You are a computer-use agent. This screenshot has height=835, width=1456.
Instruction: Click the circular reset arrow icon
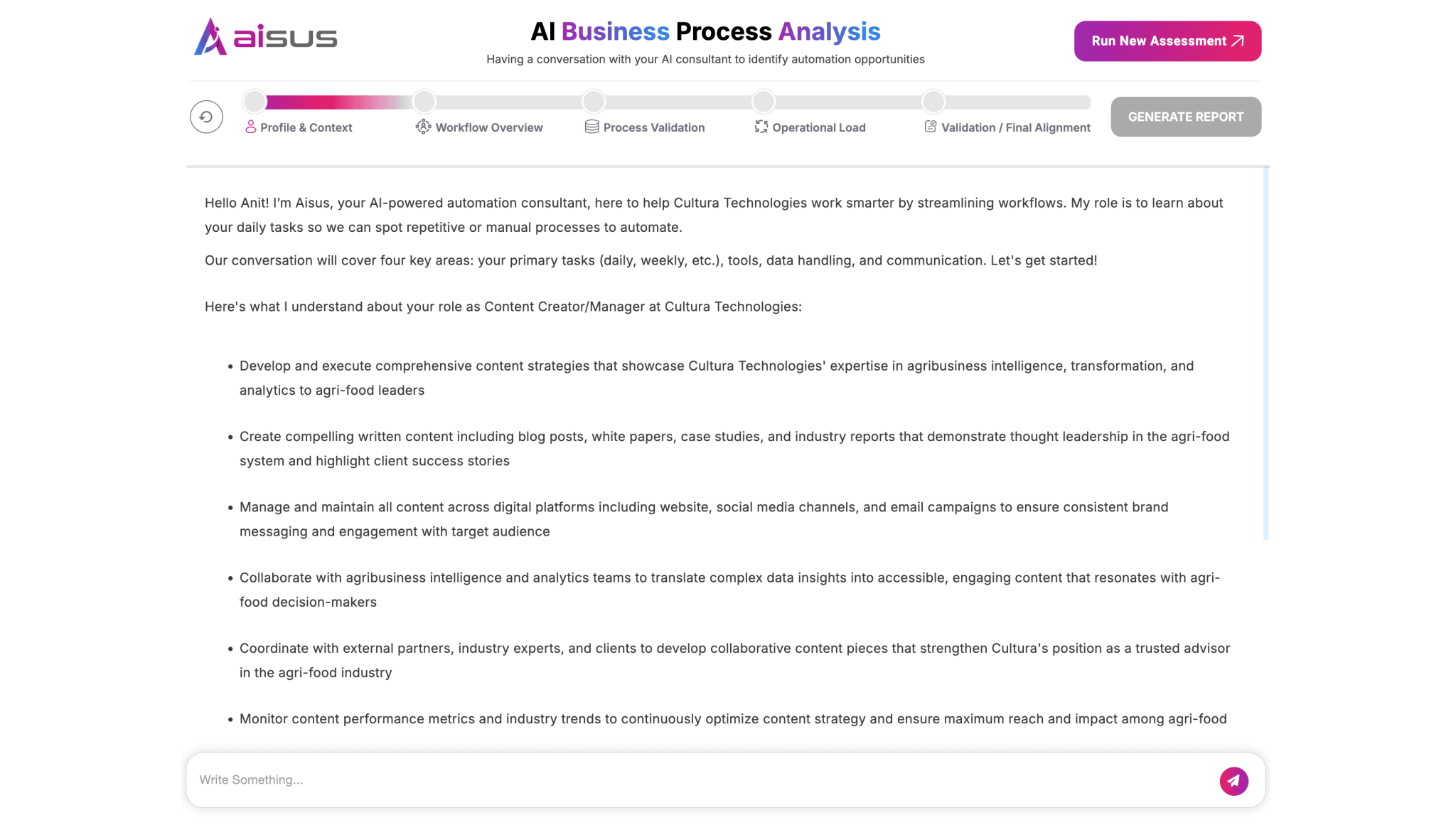206,117
